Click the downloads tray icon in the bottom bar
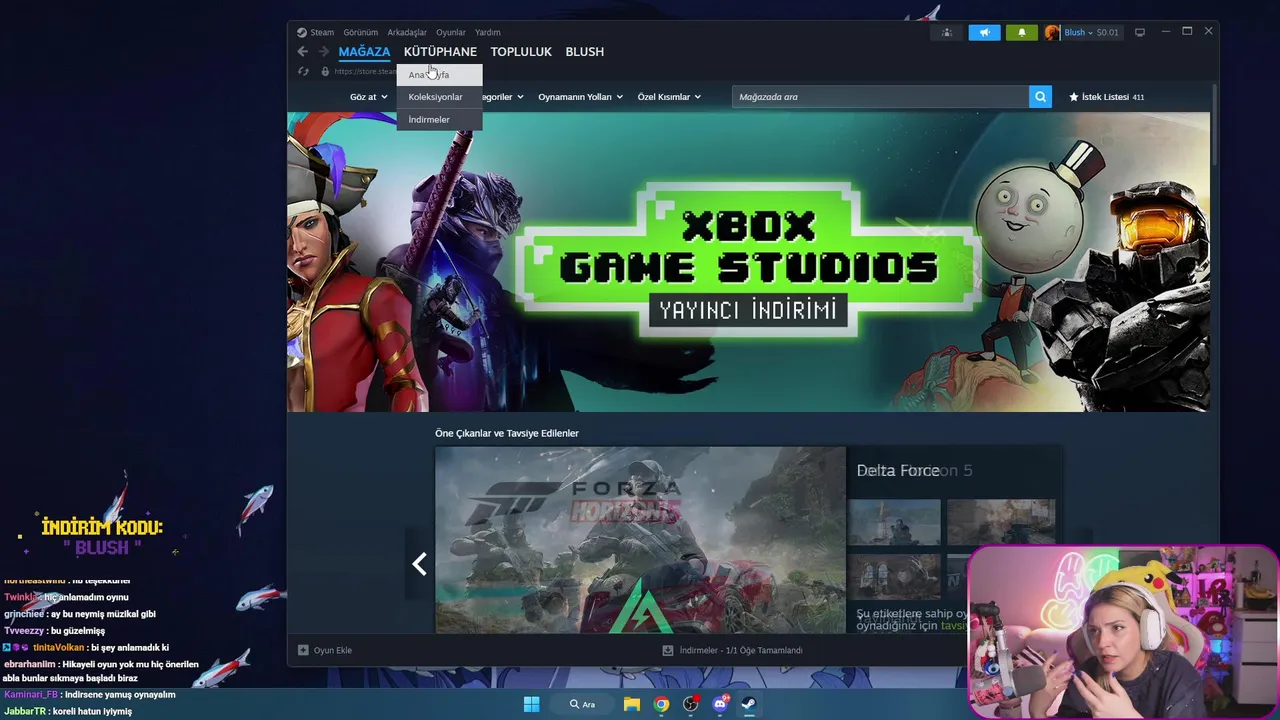The image size is (1280, 720). [668, 650]
